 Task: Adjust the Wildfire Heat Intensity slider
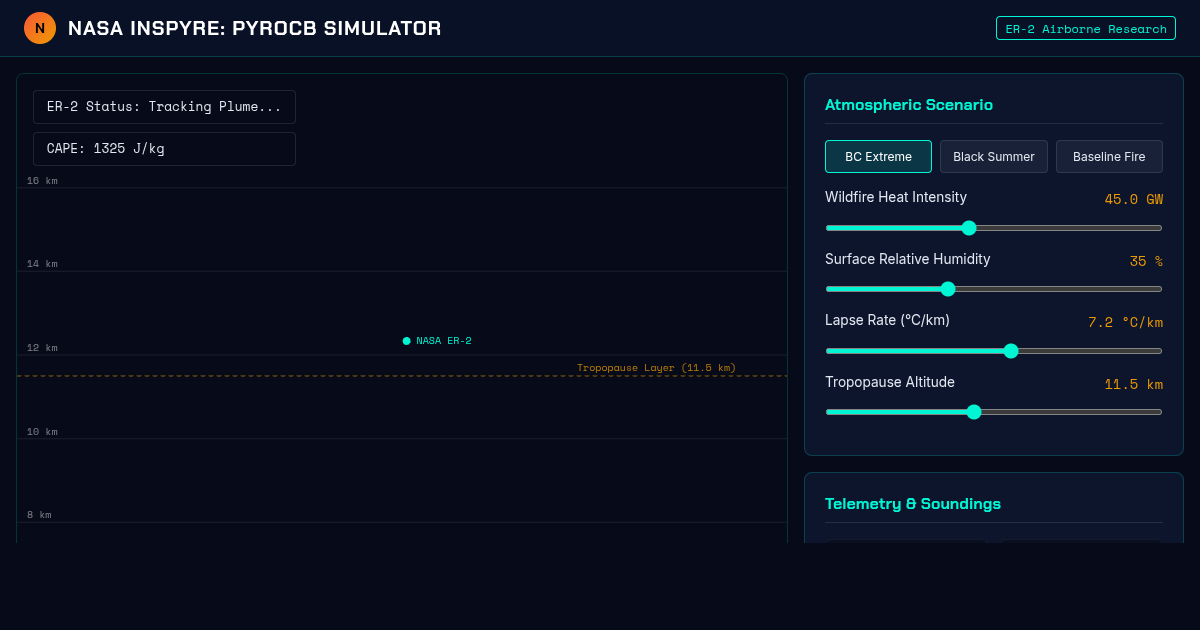994,228
